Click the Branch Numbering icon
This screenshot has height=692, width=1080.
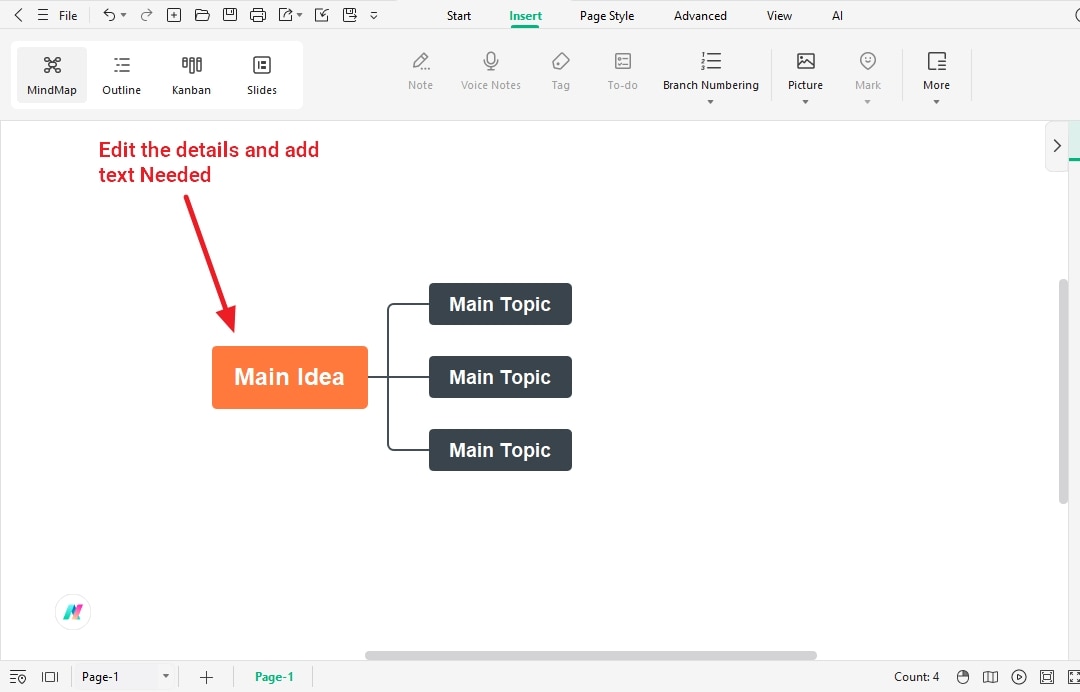pyautogui.click(x=711, y=61)
